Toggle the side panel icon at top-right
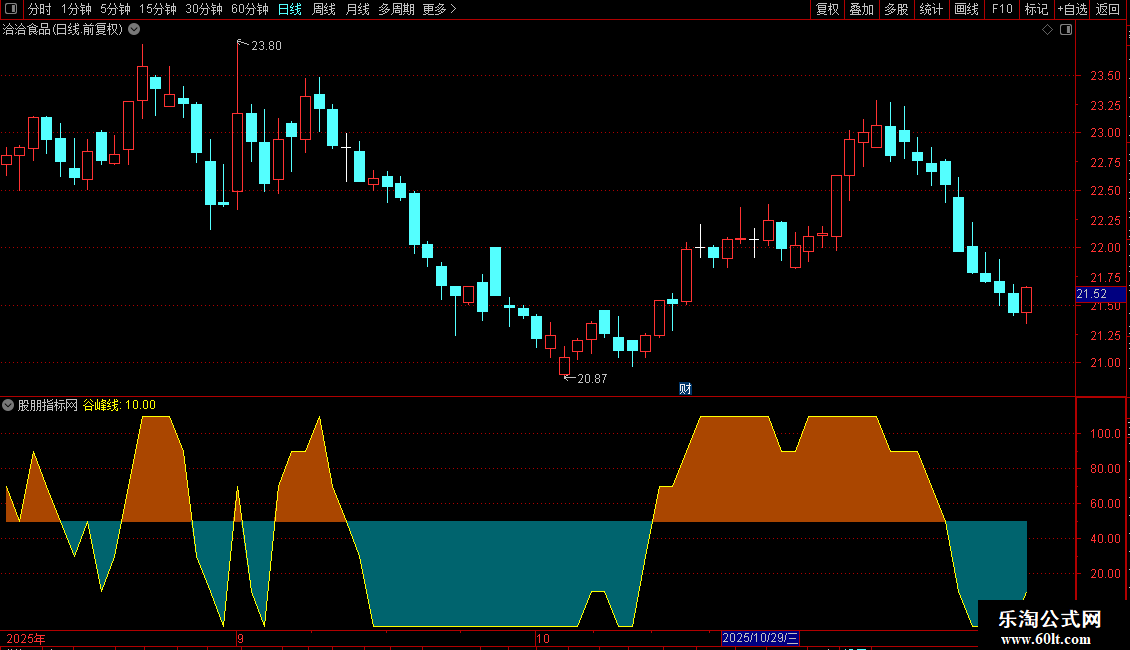Image resolution: width=1130 pixels, height=650 pixels. tap(1066, 30)
